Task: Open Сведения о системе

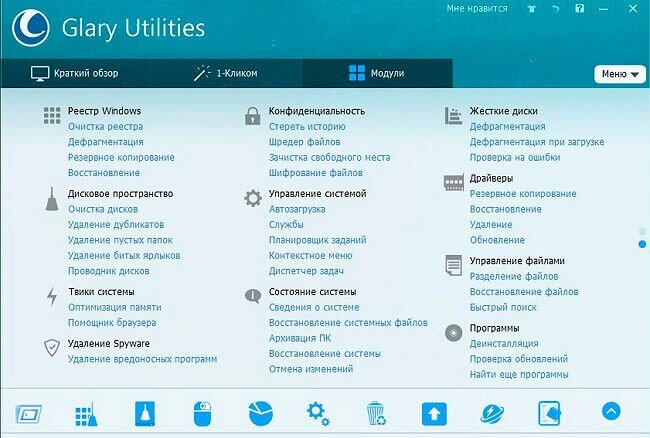Action: (314, 307)
